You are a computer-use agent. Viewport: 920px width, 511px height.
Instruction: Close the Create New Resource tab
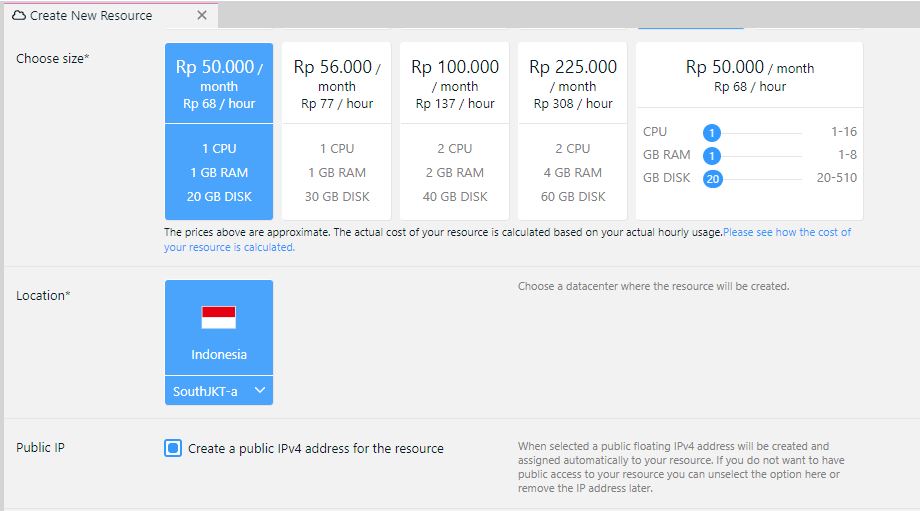(202, 16)
